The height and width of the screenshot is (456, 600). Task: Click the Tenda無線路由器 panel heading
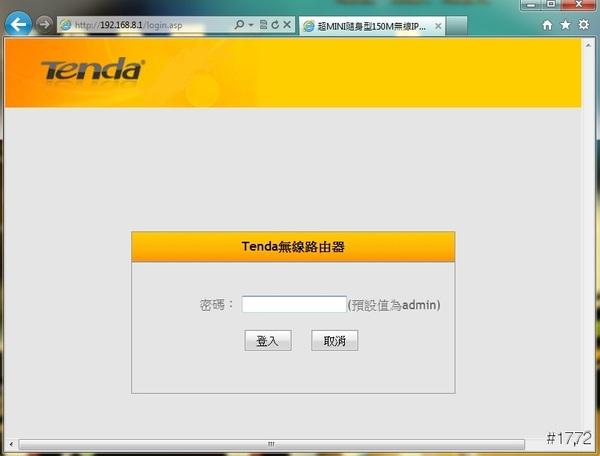click(293, 247)
